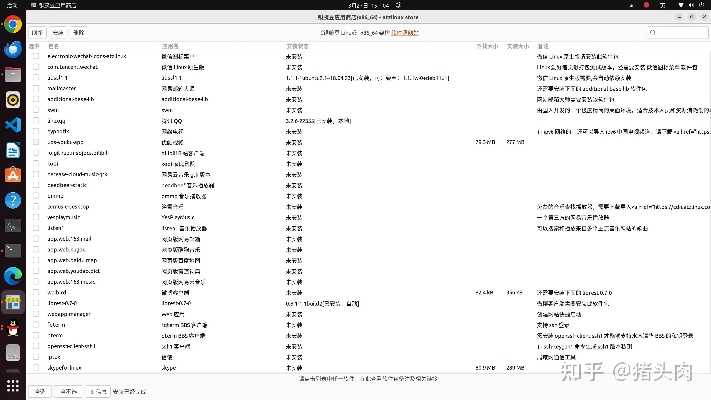
Task: Sort by the 中文名 column header
Action: pos(170,46)
